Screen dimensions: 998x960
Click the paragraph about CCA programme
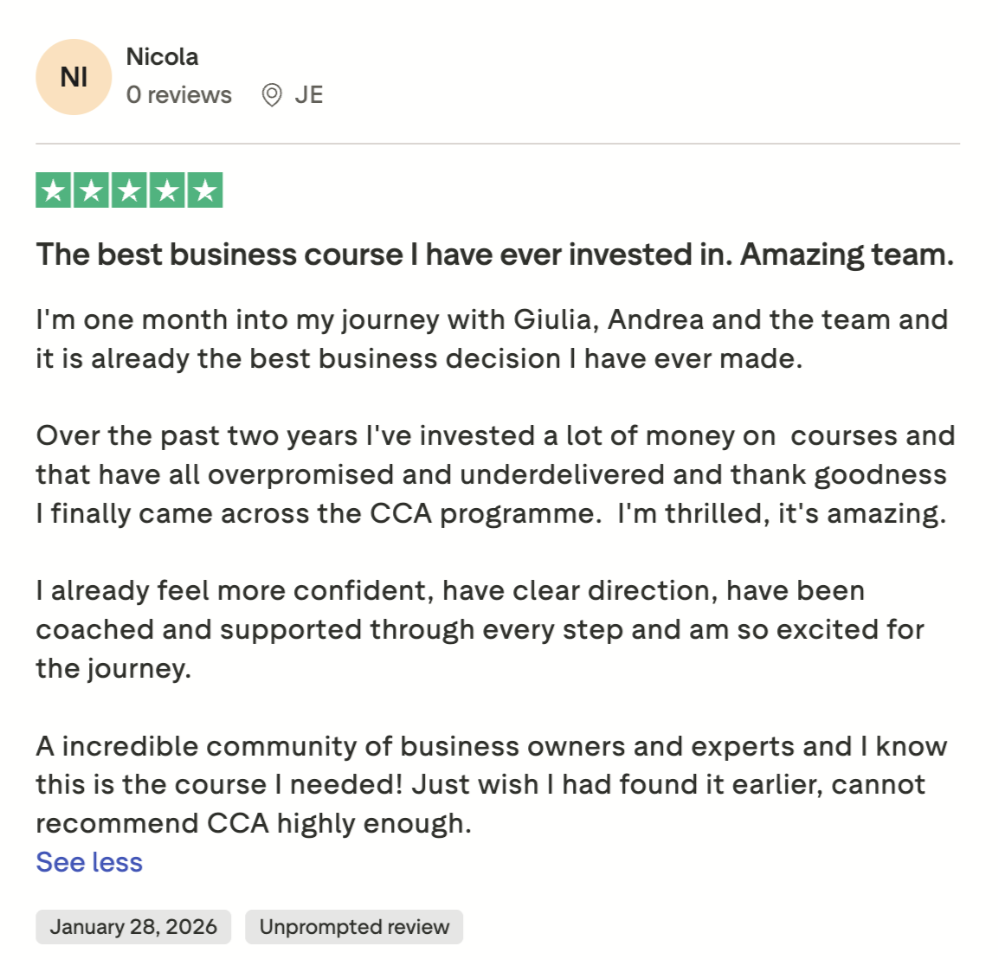(496, 474)
